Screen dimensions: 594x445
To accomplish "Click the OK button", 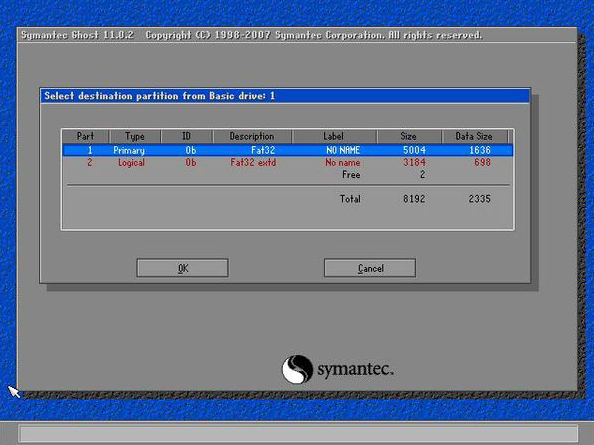I will point(182,268).
